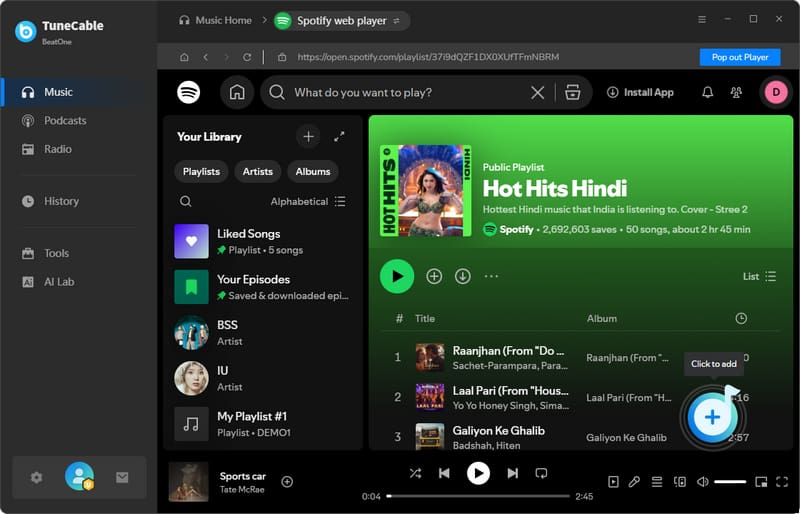Open Liked Songs playlist
800x514 pixels.
pos(263,241)
